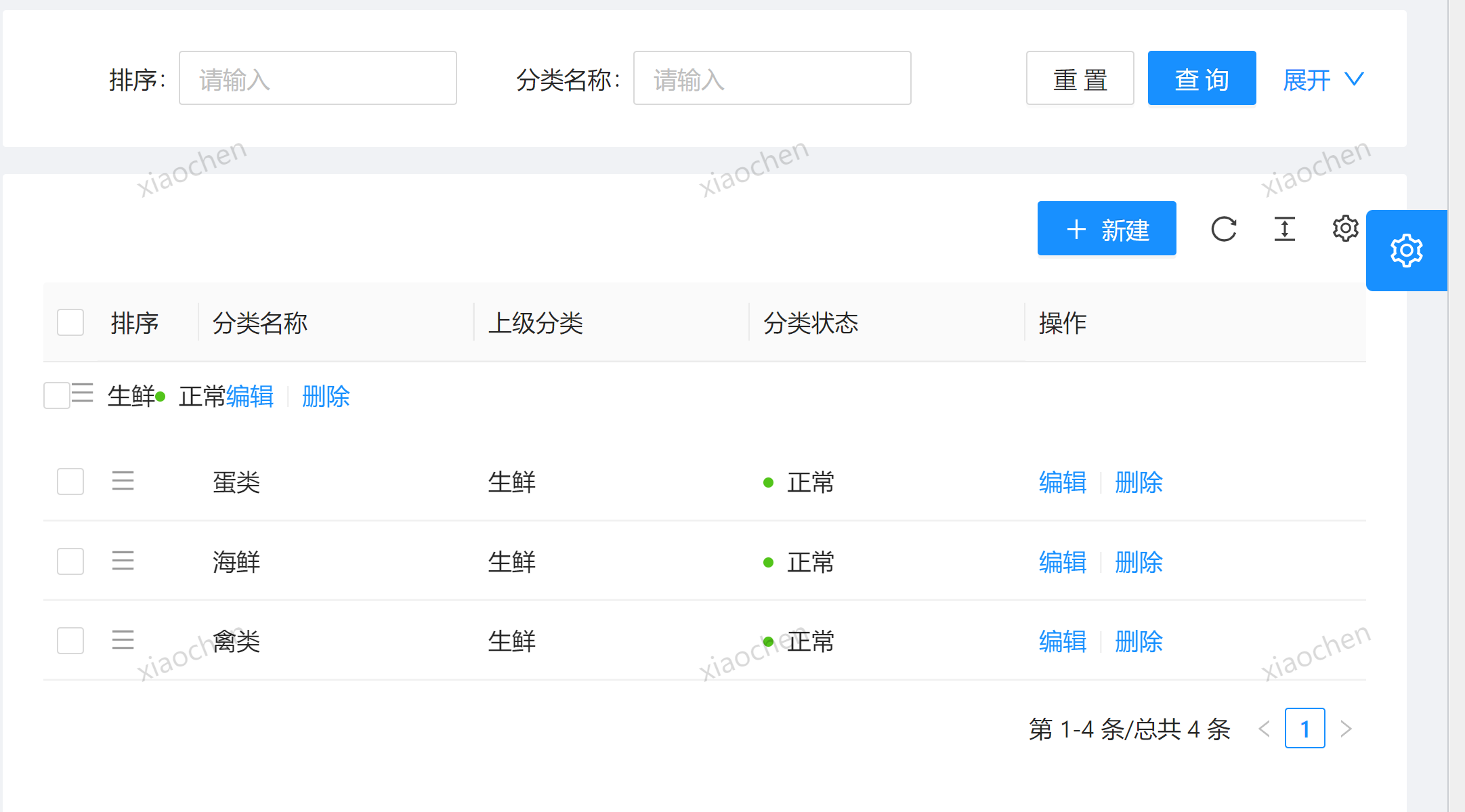Click the 排序 input field
Image resolution: width=1465 pixels, height=812 pixels.
point(318,78)
